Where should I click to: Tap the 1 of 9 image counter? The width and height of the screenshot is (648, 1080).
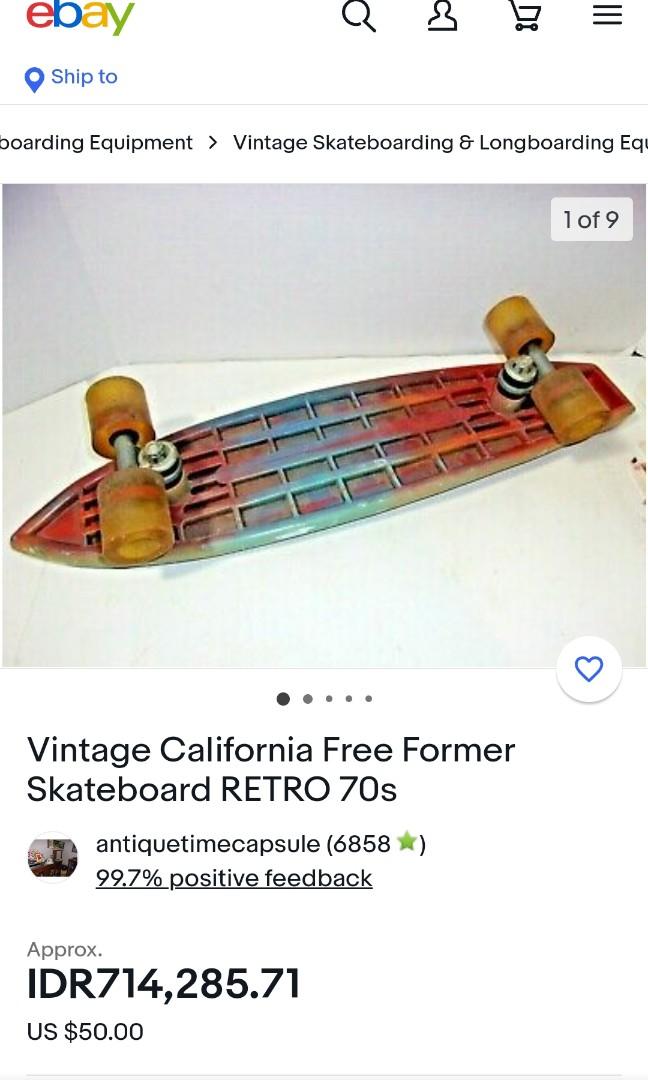click(x=592, y=219)
